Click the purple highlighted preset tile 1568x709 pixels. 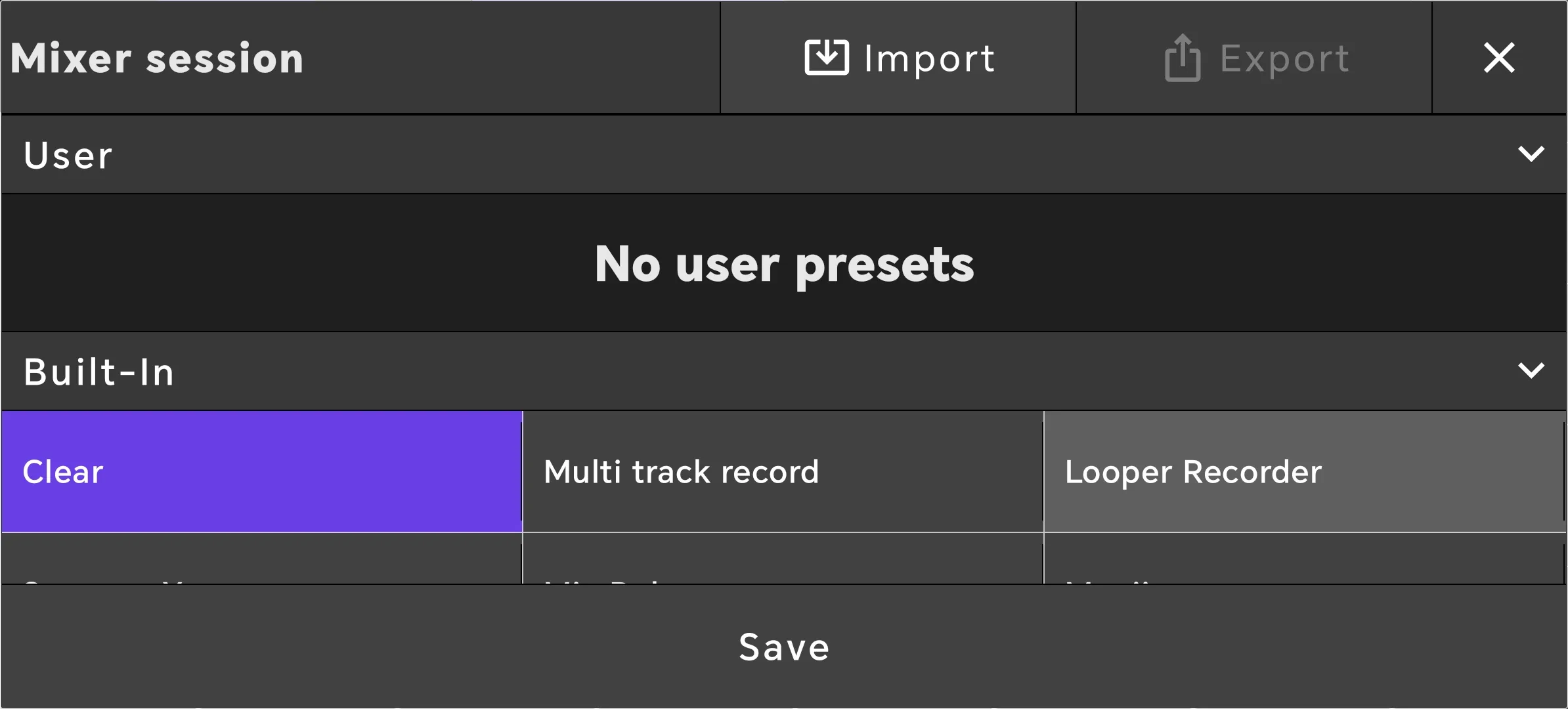(261, 471)
